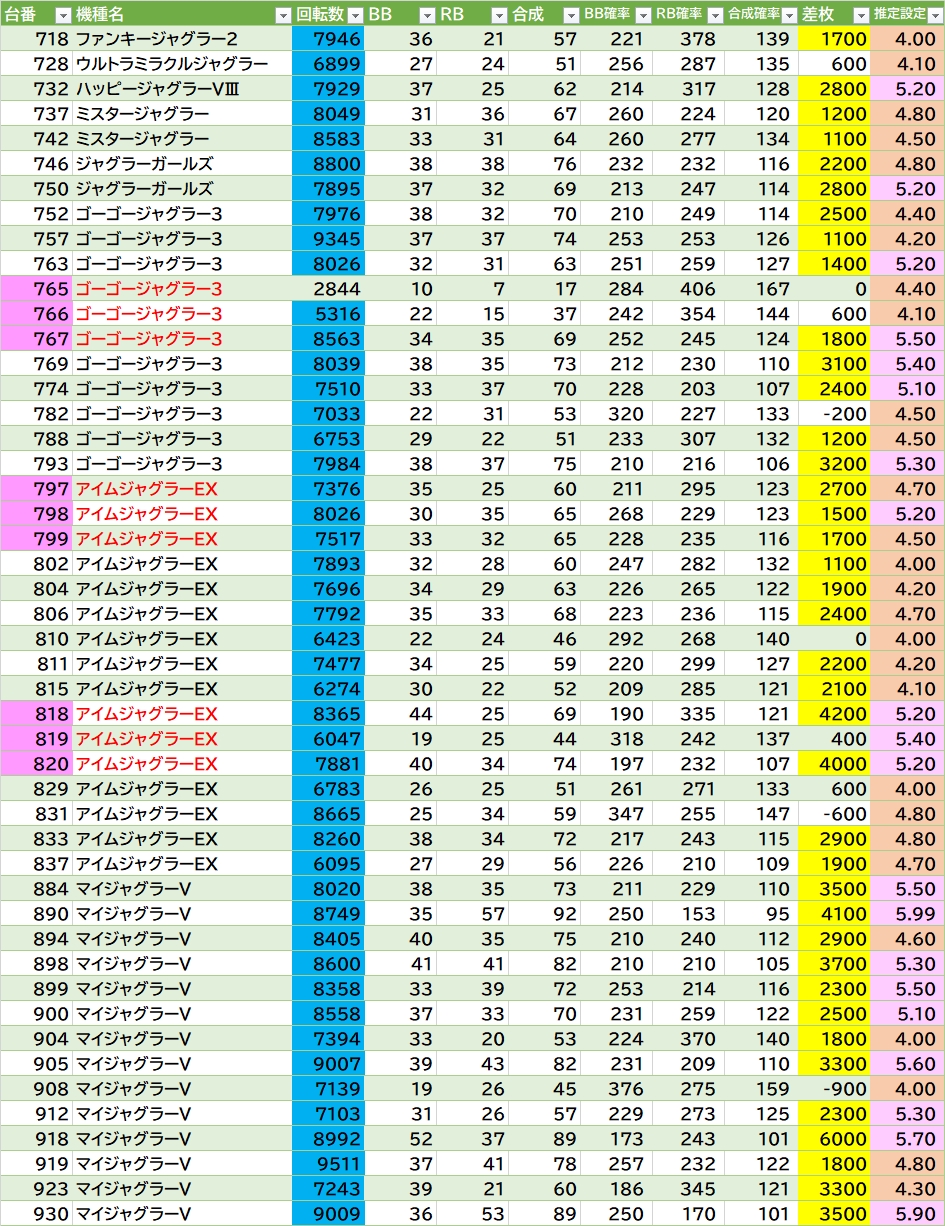Open the 合成 column filter dropdown
This screenshot has height=1226, width=945.
571,15
